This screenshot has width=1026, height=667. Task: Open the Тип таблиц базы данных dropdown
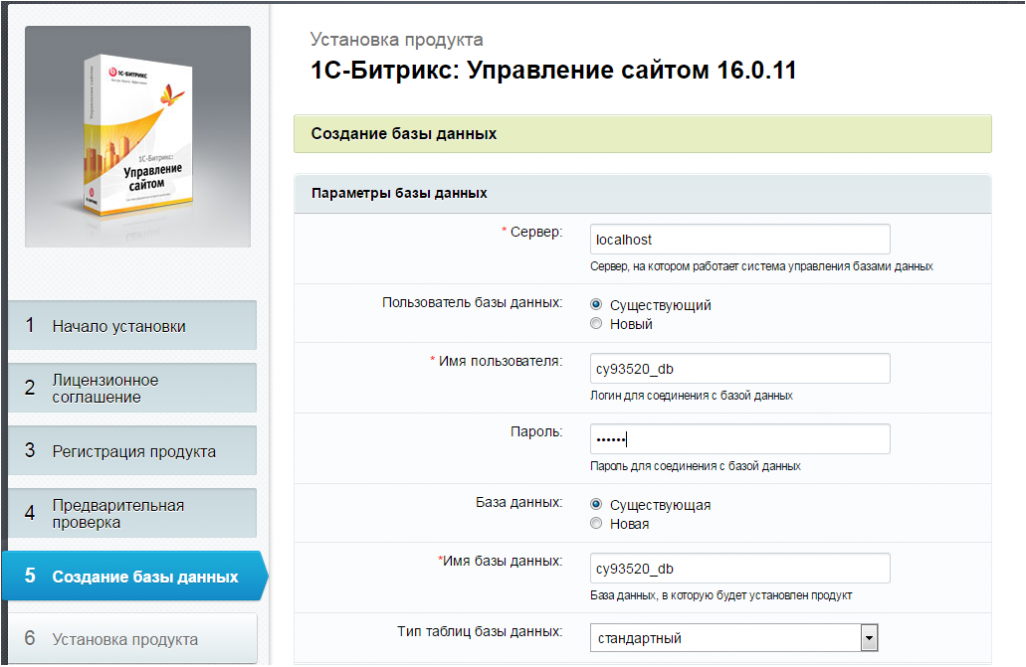tap(734, 638)
